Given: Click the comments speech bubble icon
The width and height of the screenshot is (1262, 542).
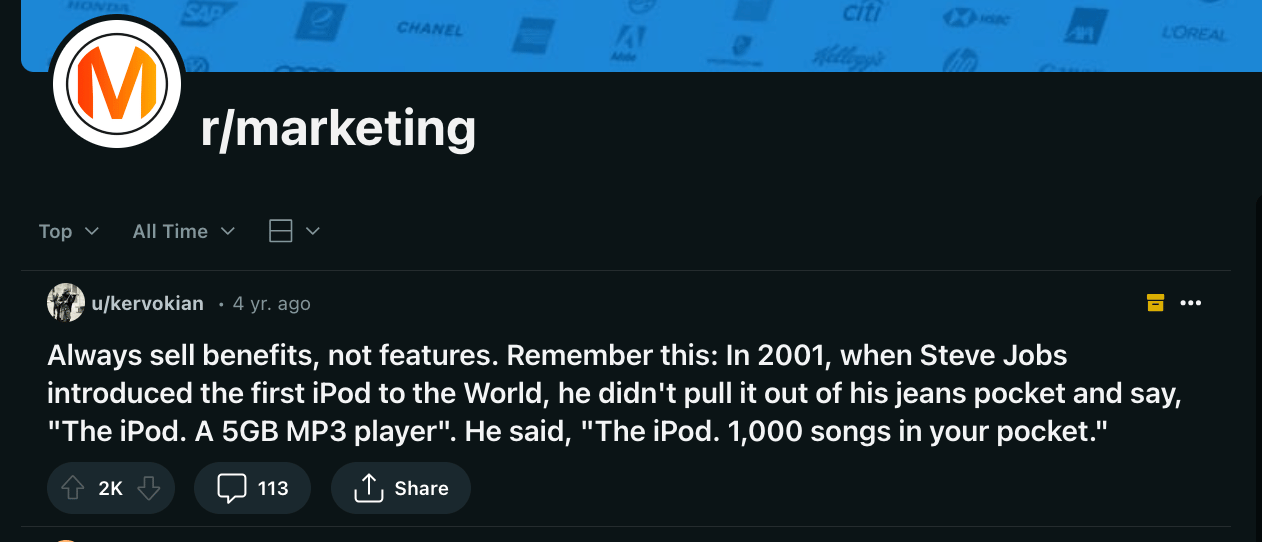Looking at the screenshot, I should coord(232,488).
